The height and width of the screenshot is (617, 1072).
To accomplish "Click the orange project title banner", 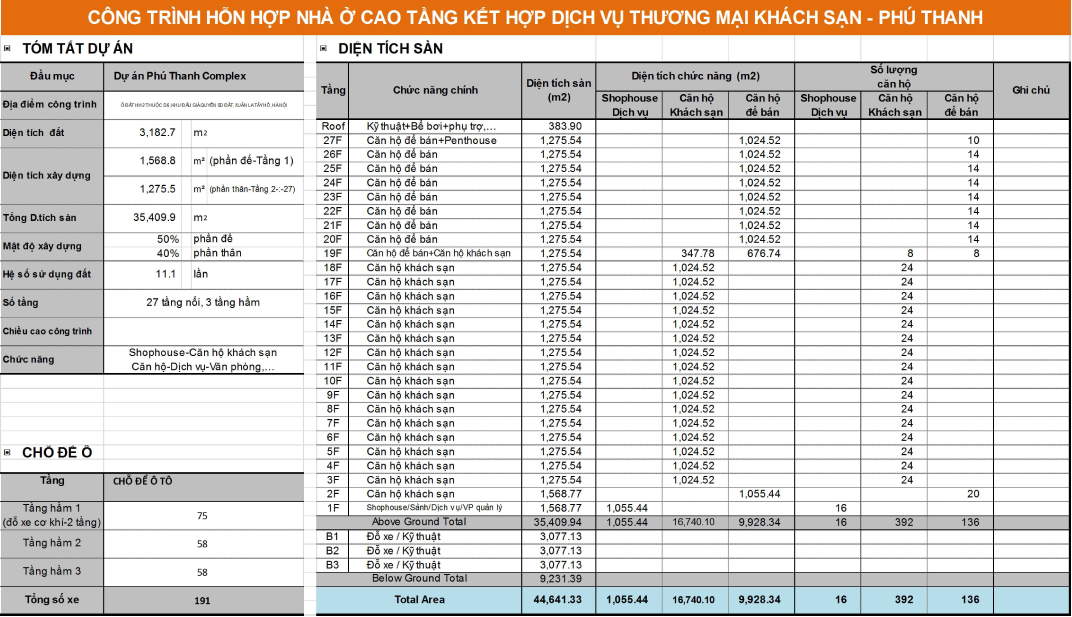I will click(536, 17).
